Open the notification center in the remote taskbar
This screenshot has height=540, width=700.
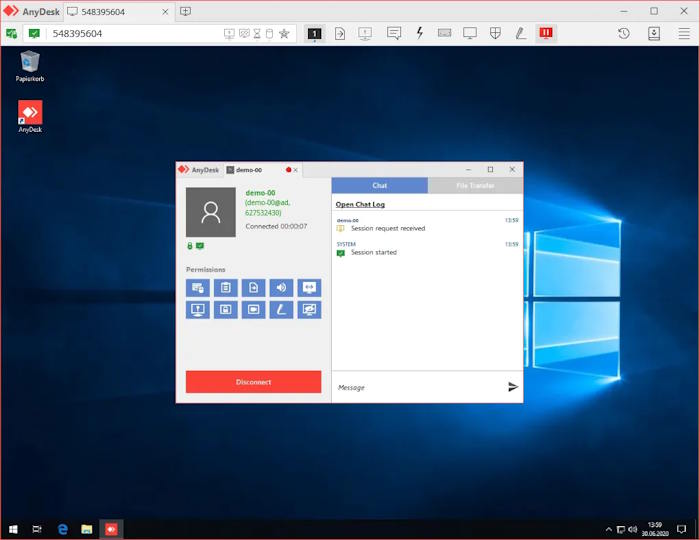pos(681,529)
